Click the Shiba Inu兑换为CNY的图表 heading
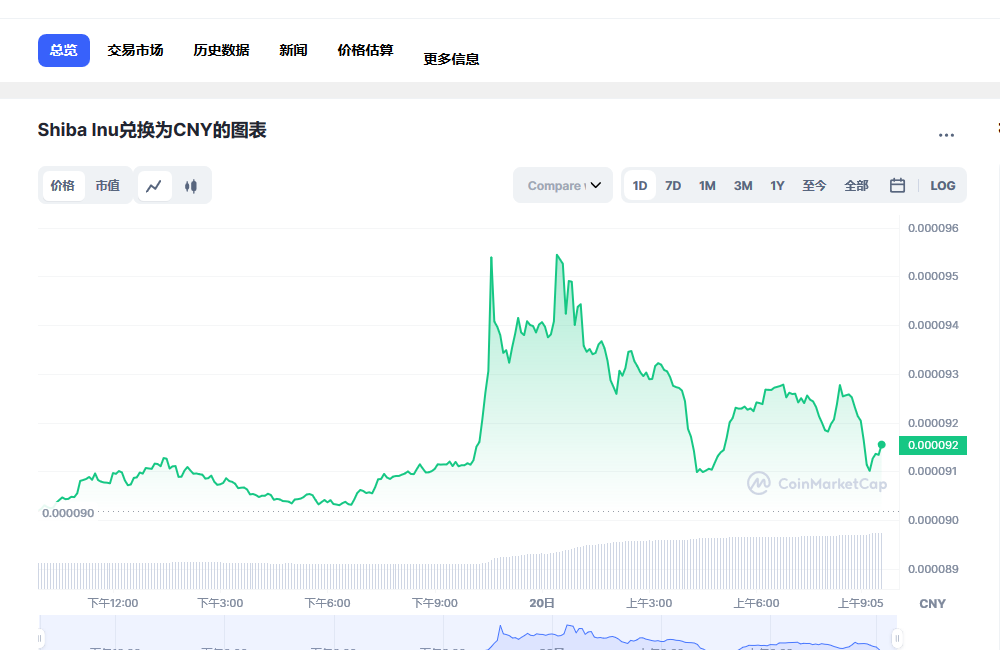 152,130
